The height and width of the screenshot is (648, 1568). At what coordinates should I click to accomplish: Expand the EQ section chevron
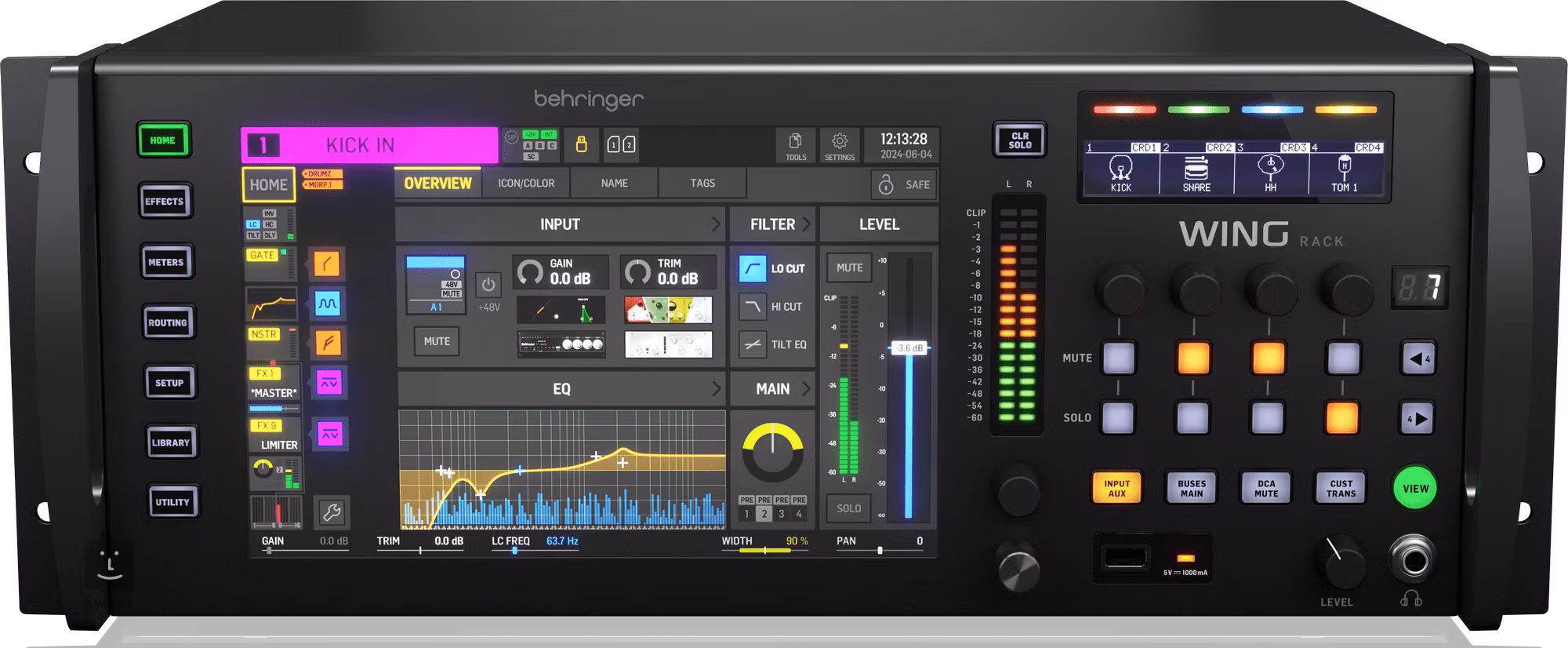pyautogui.click(x=715, y=389)
